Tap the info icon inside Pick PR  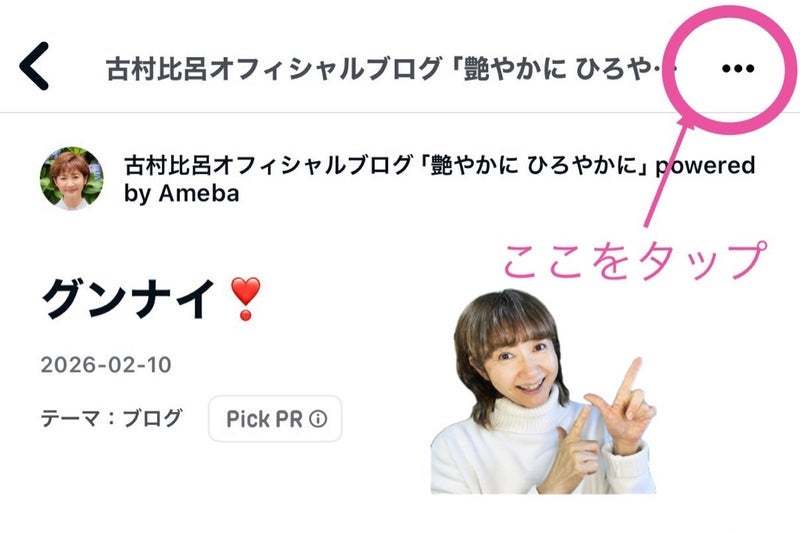coord(318,419)
